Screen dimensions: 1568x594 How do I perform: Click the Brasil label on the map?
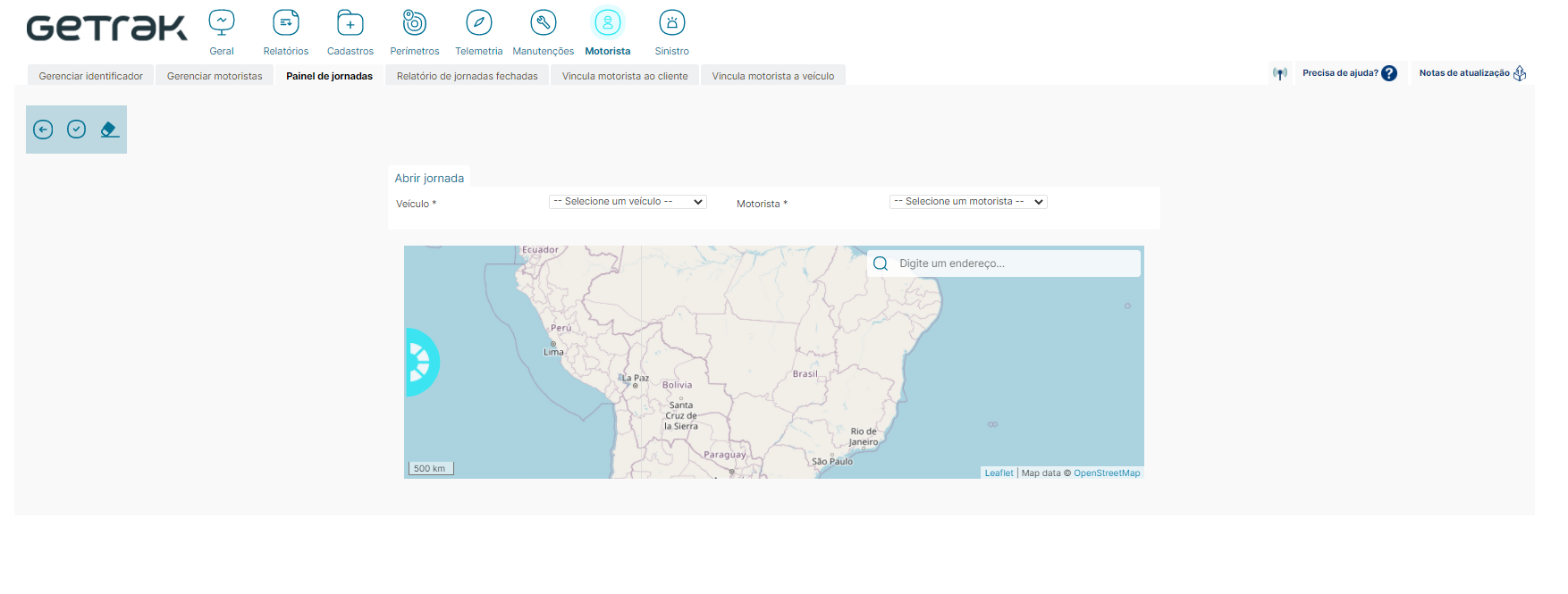(x=805, y=374)
